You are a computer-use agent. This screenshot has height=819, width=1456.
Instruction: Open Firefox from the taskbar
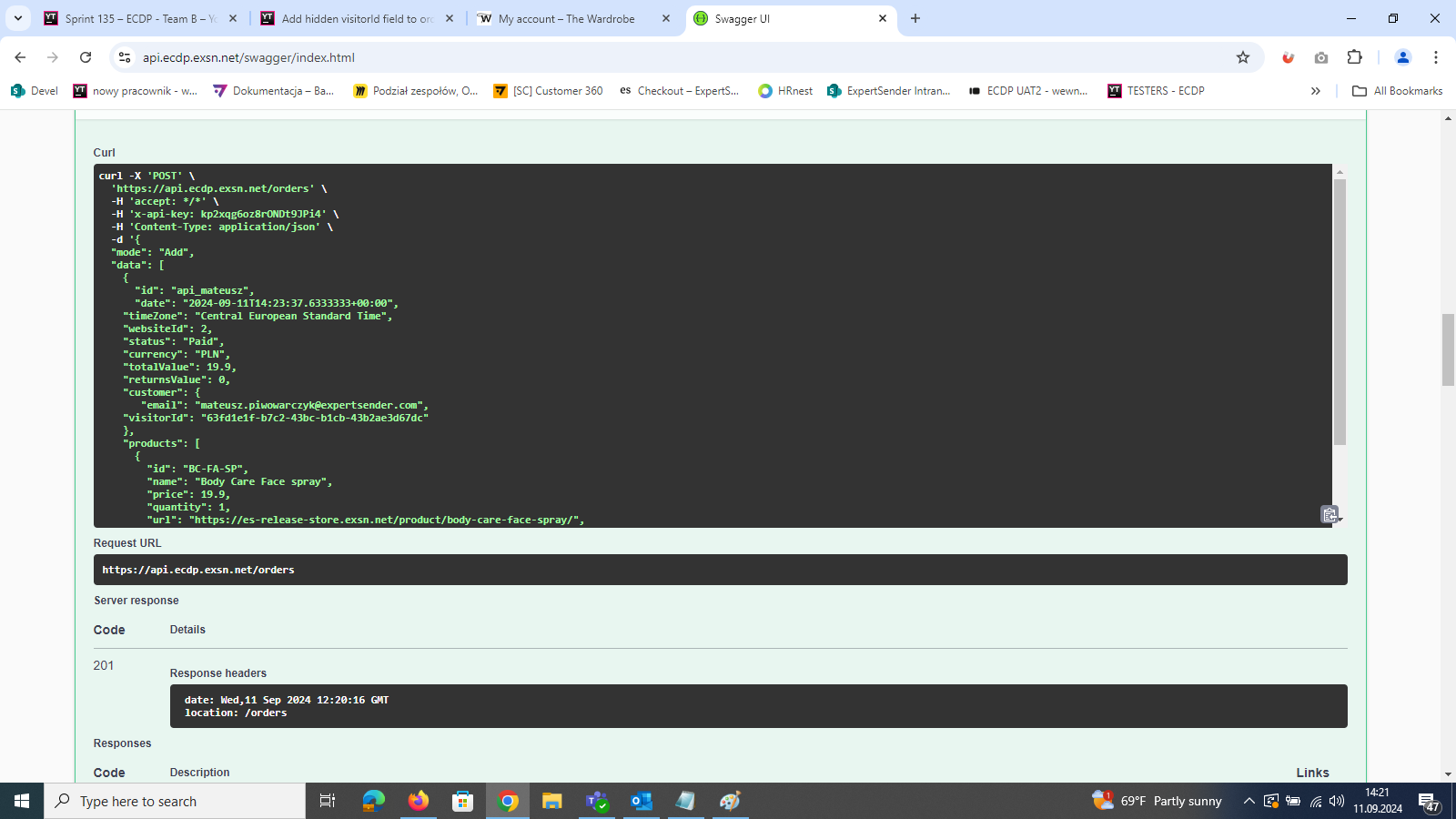coord(419,801)
